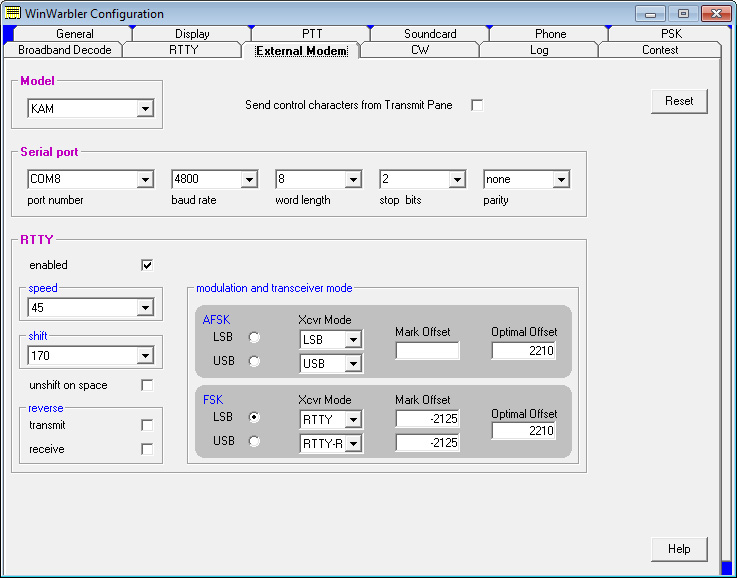This screenshot has height=578, width=737.
Task: Switch to the Soundcard tab
Action: (430, 34)
